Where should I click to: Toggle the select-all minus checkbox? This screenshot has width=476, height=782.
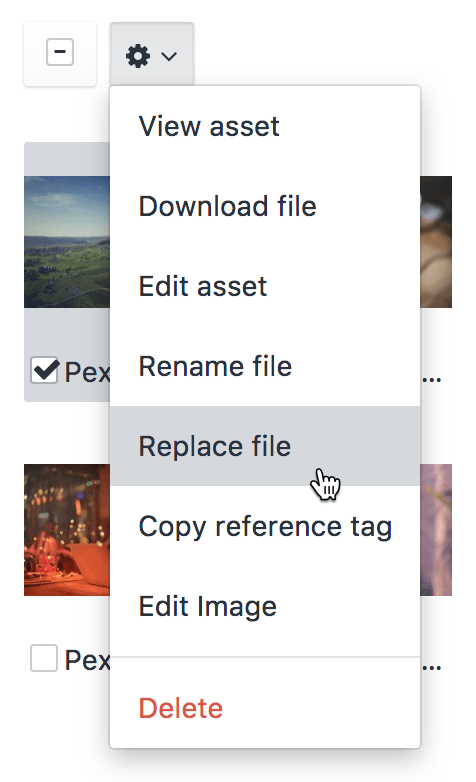[60, 52]
